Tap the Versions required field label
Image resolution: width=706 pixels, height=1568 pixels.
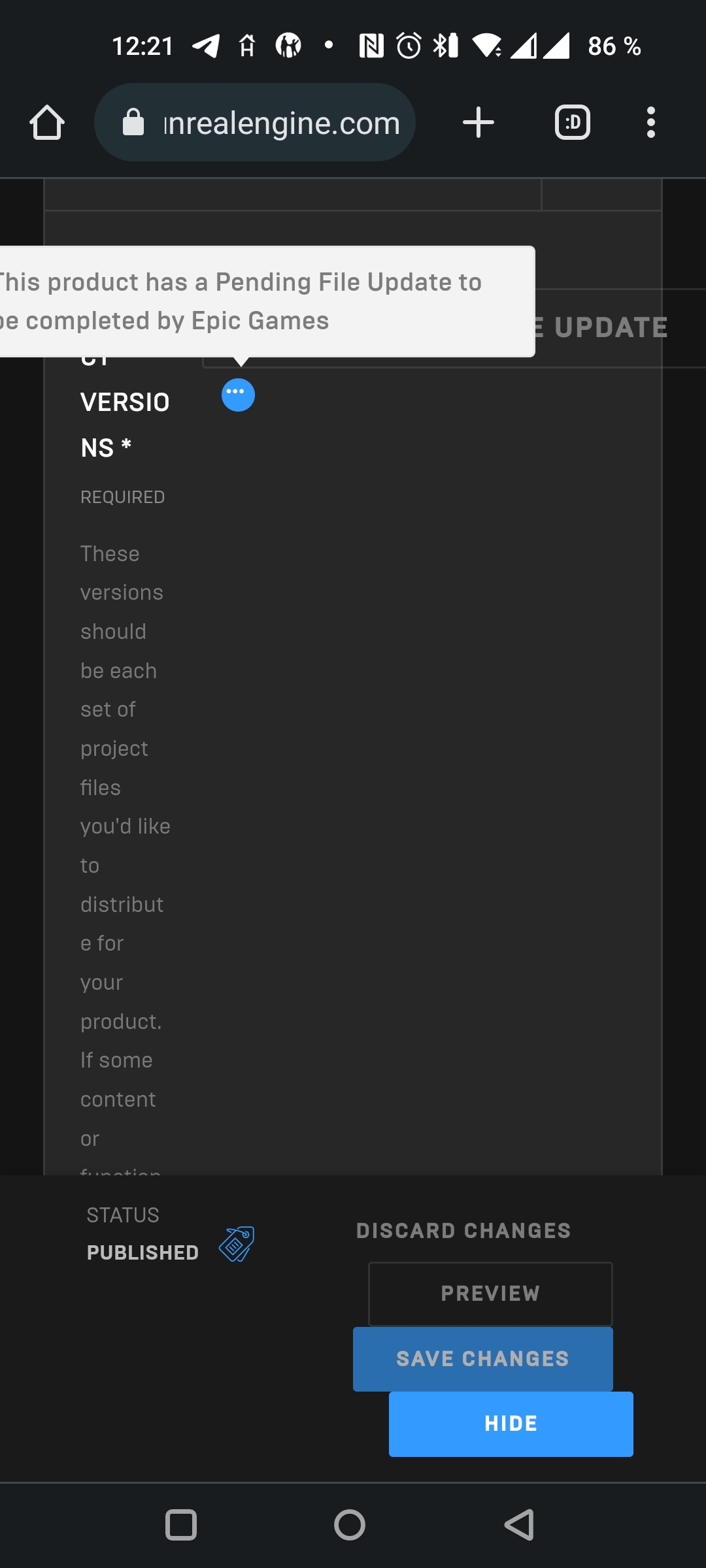click(124, 425)
